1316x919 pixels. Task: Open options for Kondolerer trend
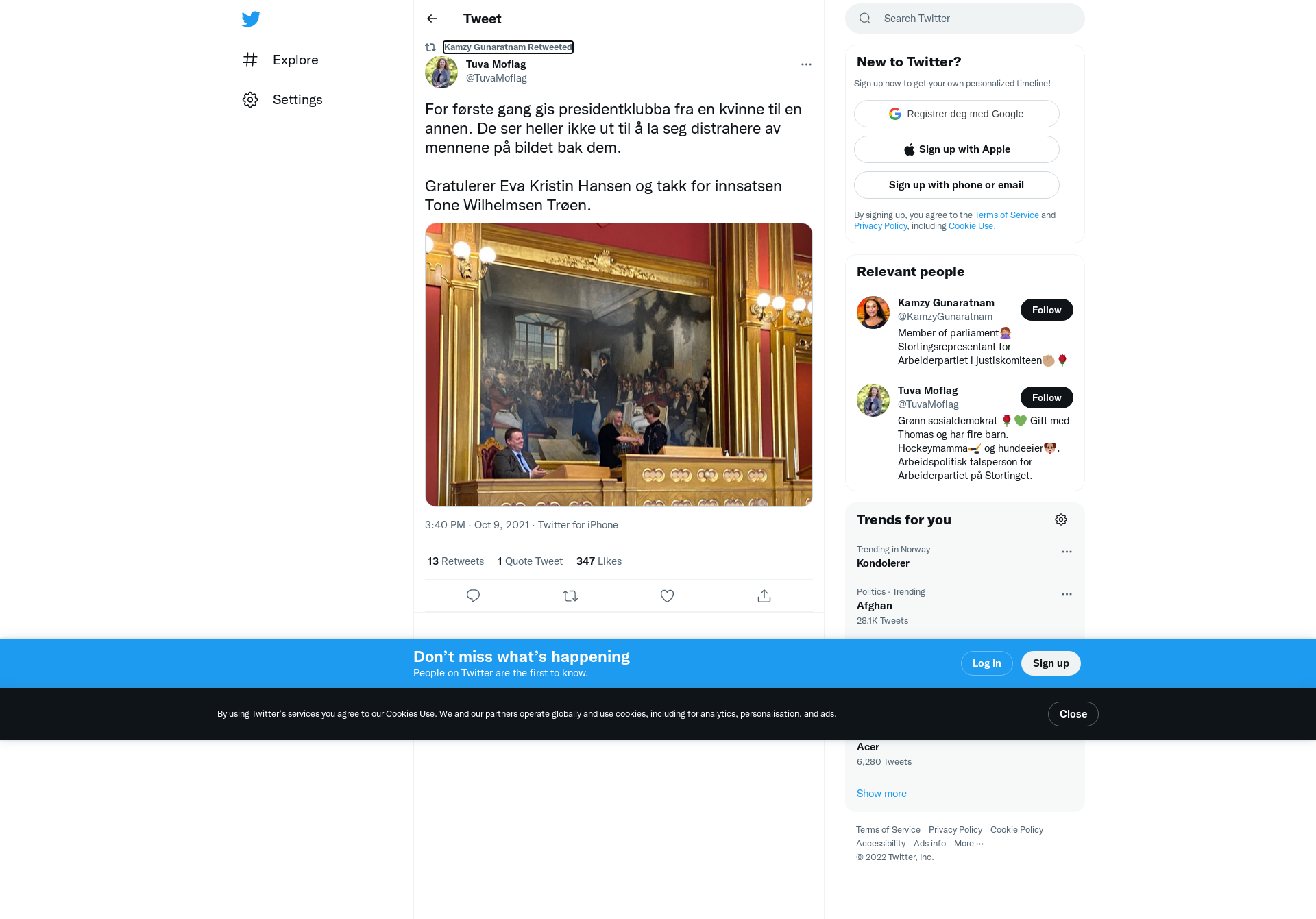click(x=1067, y=552)
